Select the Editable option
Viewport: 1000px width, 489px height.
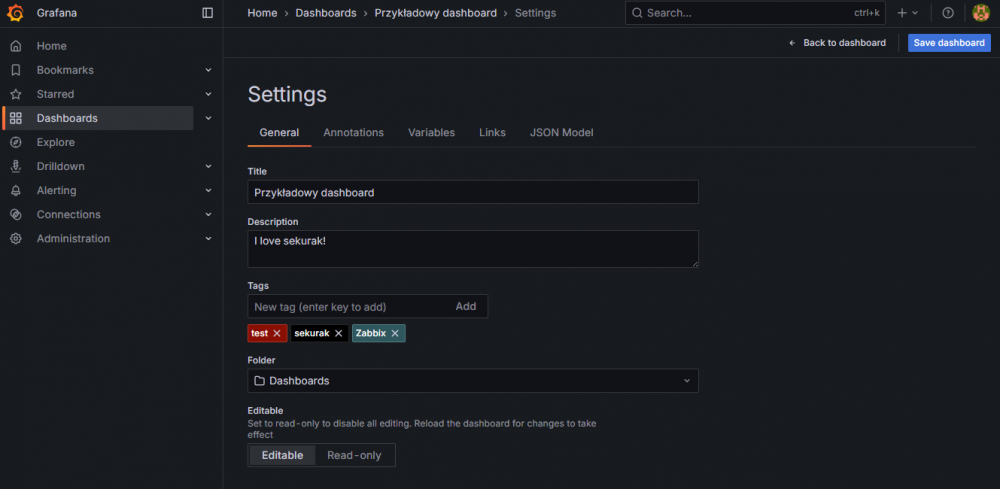tap(282, 455)
